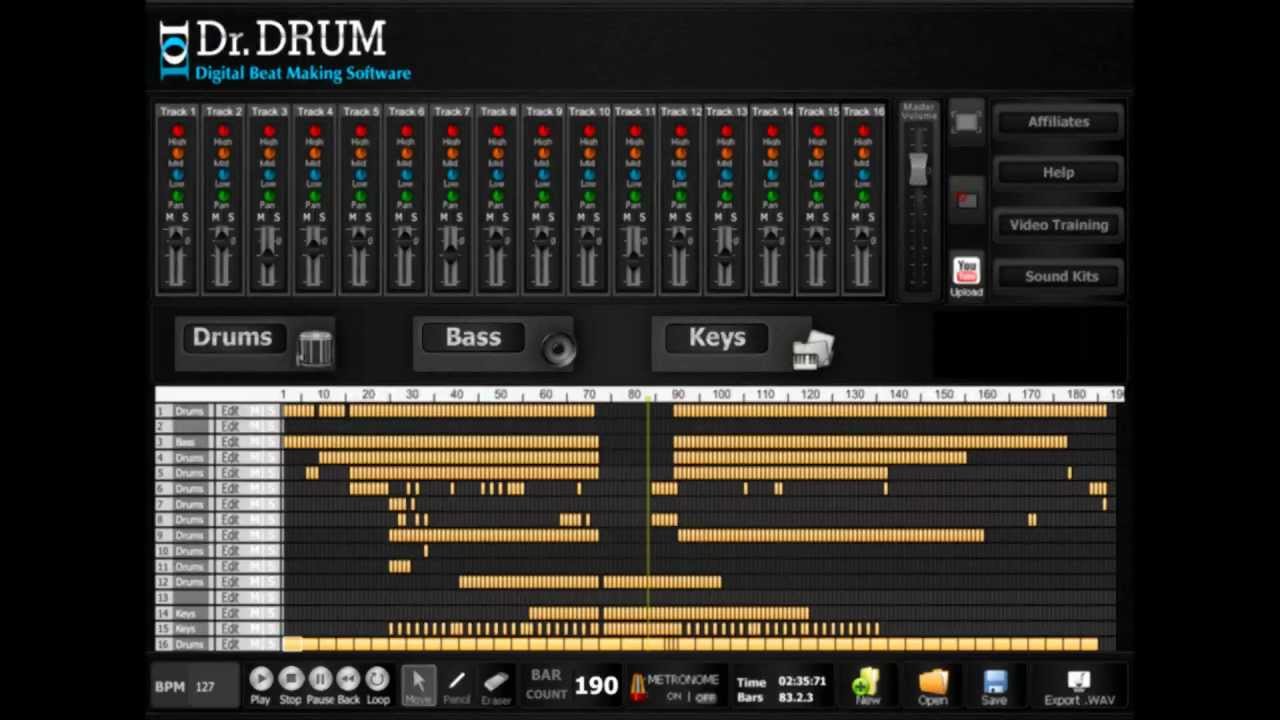Click the Track 1 volume fader
1280x720 pixels.
coord(177,240)
